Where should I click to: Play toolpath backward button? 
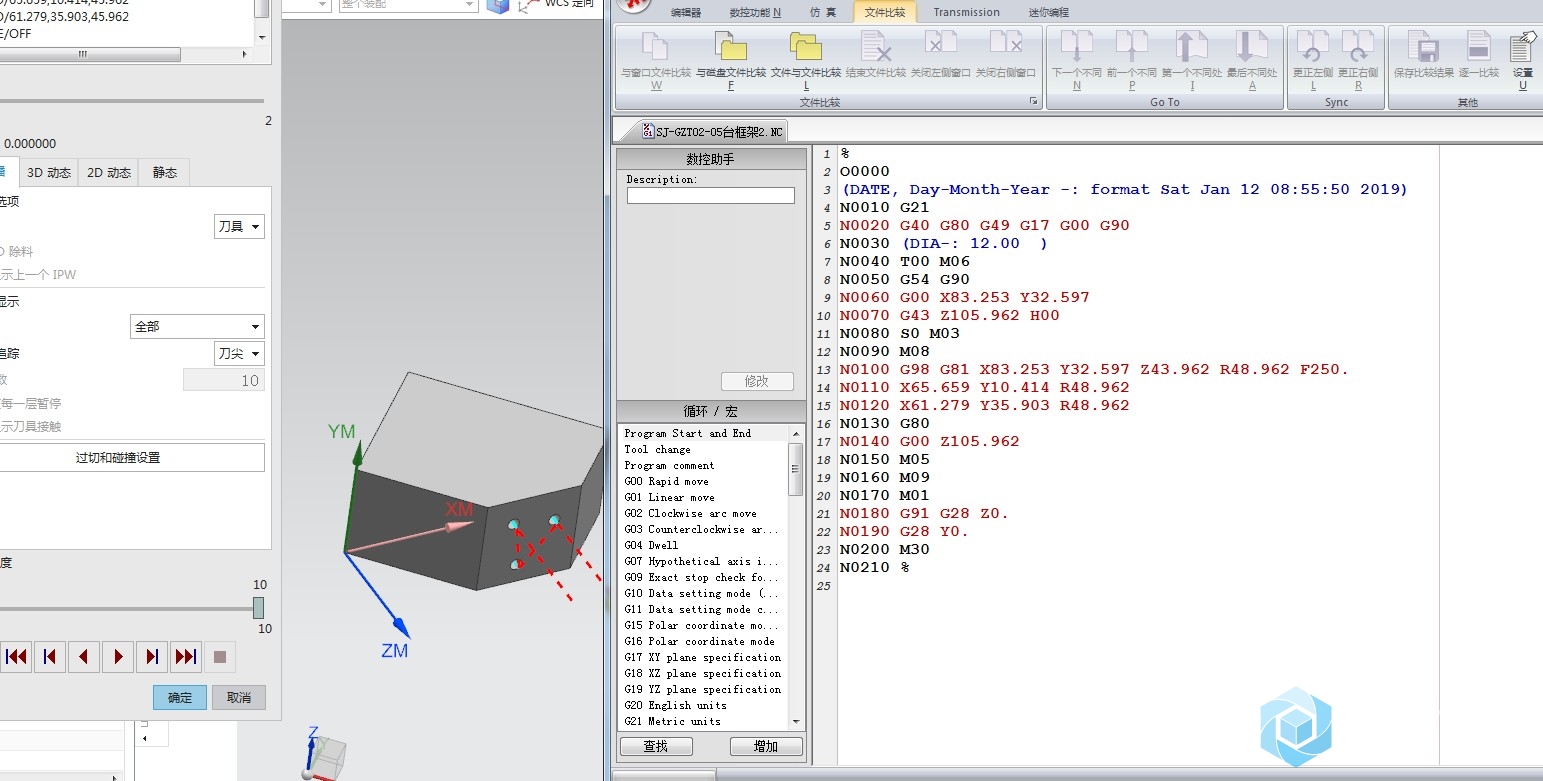point(84,657)
